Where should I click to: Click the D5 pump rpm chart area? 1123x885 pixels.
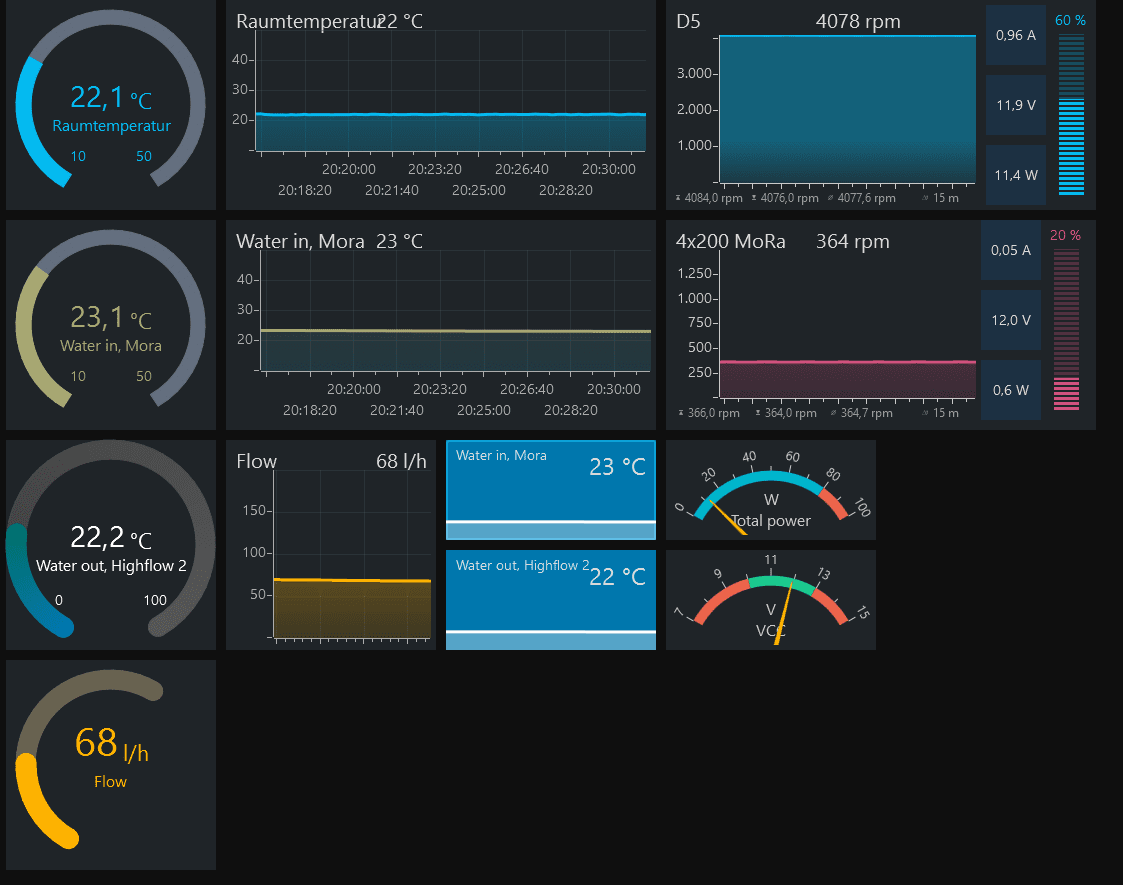847,108
